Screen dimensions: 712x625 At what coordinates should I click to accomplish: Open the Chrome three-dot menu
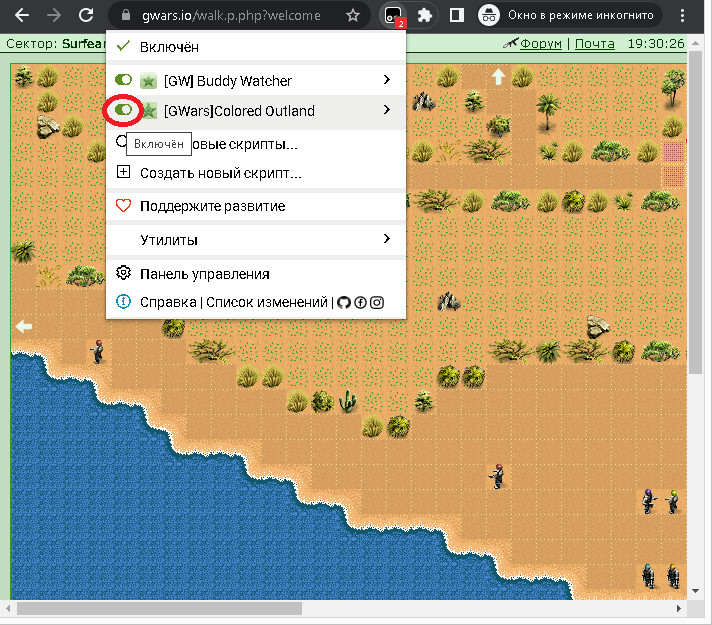tap(682, 15)
